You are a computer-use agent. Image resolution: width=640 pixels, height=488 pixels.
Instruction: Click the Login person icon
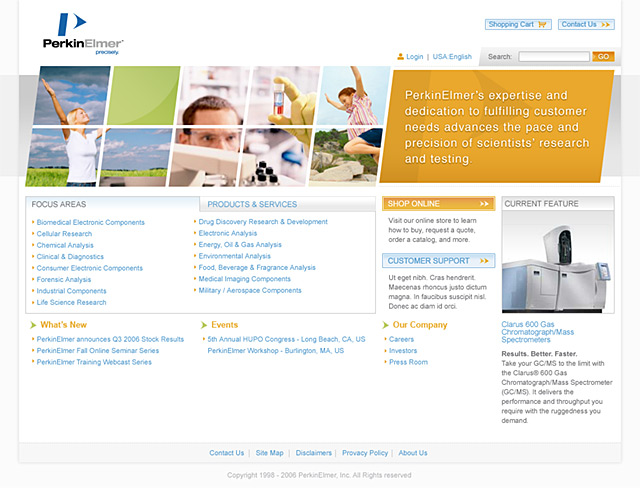pyautogui.click(x=401, y=57)
